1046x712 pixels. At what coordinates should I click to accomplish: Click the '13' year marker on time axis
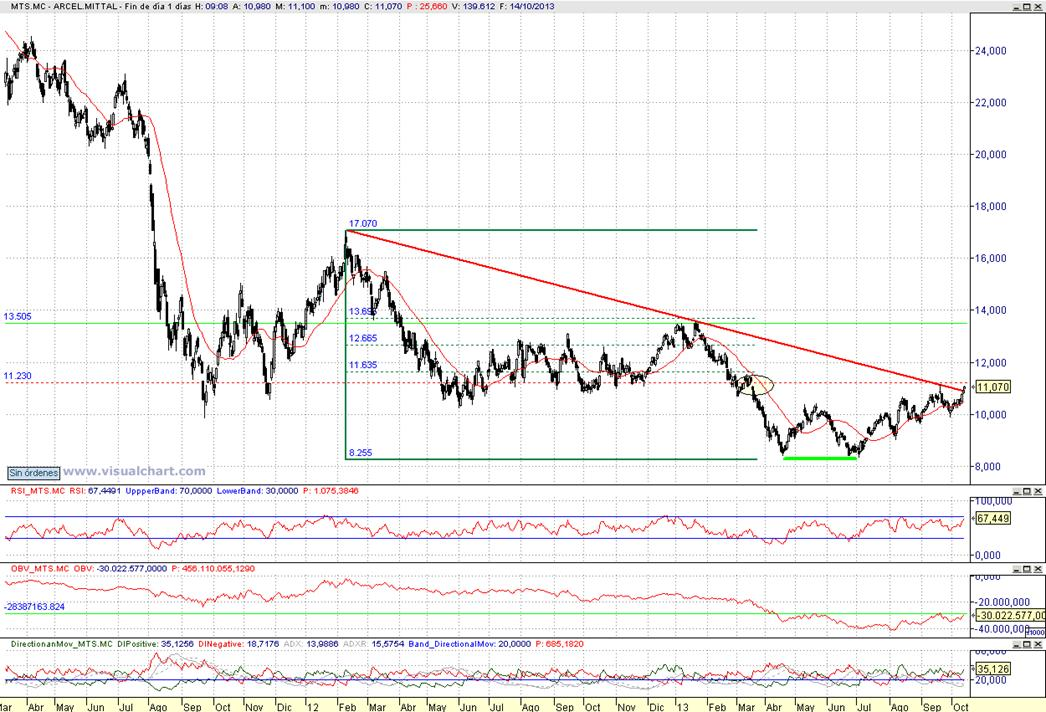pos(681,707)
